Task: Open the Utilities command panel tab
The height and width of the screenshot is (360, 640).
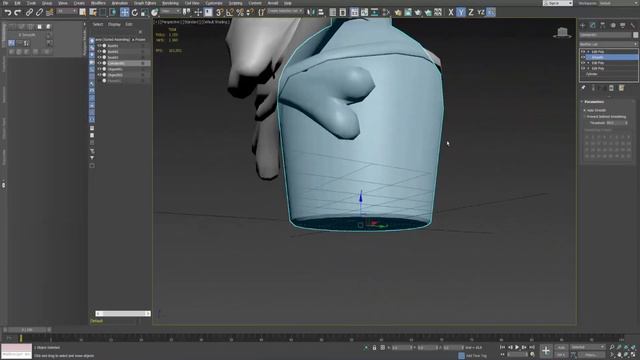Action: click(x=633, y=25)
